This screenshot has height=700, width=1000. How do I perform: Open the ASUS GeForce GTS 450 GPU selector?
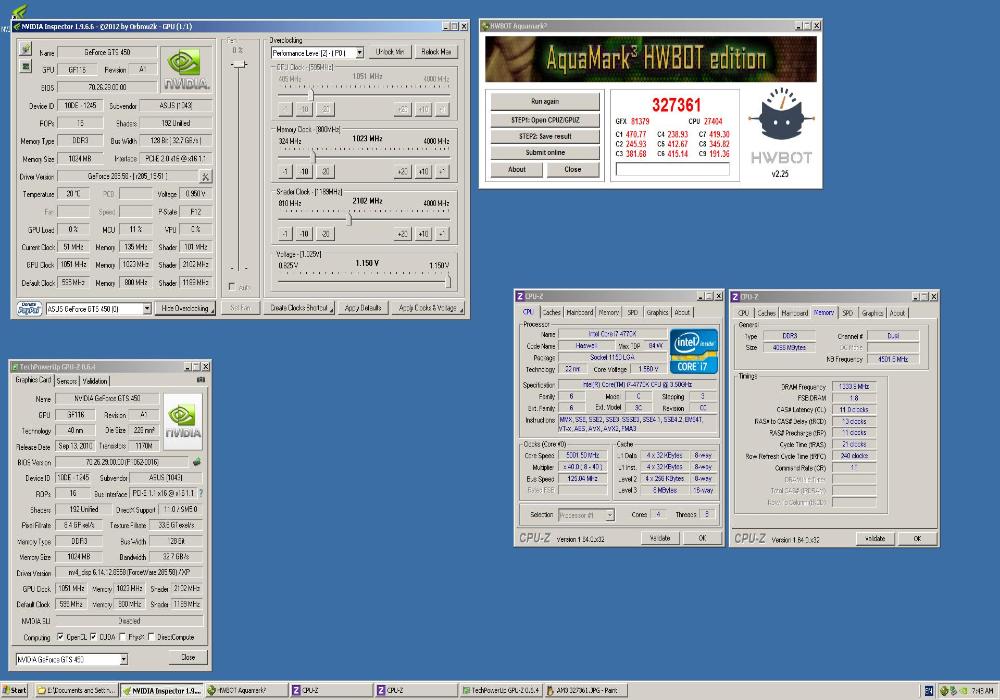coord(98,309)
